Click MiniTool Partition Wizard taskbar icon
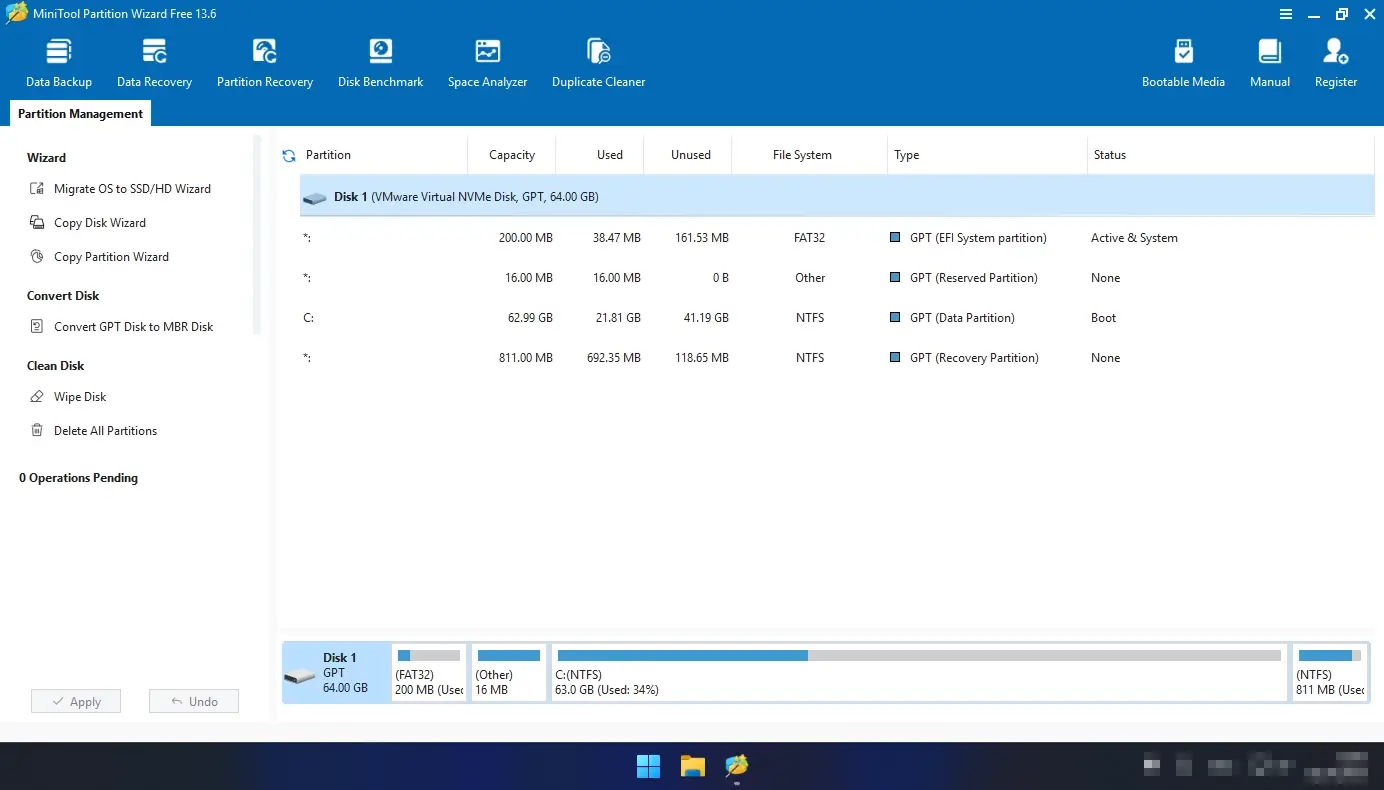1384x790 pixels. [x=737, y=766]
